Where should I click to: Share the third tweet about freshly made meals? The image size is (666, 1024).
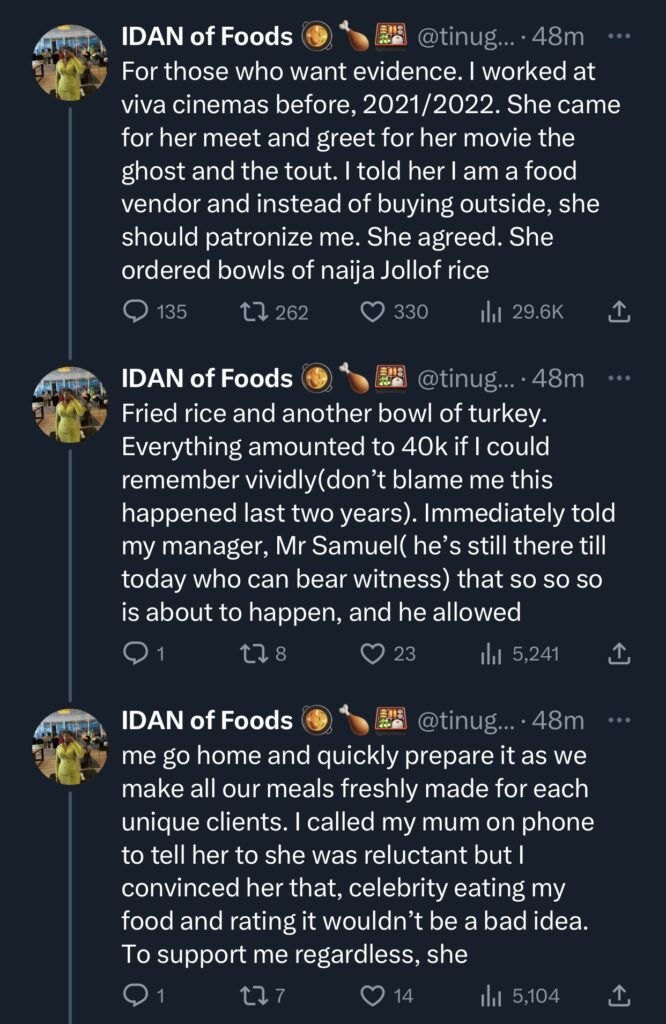(x=619, y=995)
